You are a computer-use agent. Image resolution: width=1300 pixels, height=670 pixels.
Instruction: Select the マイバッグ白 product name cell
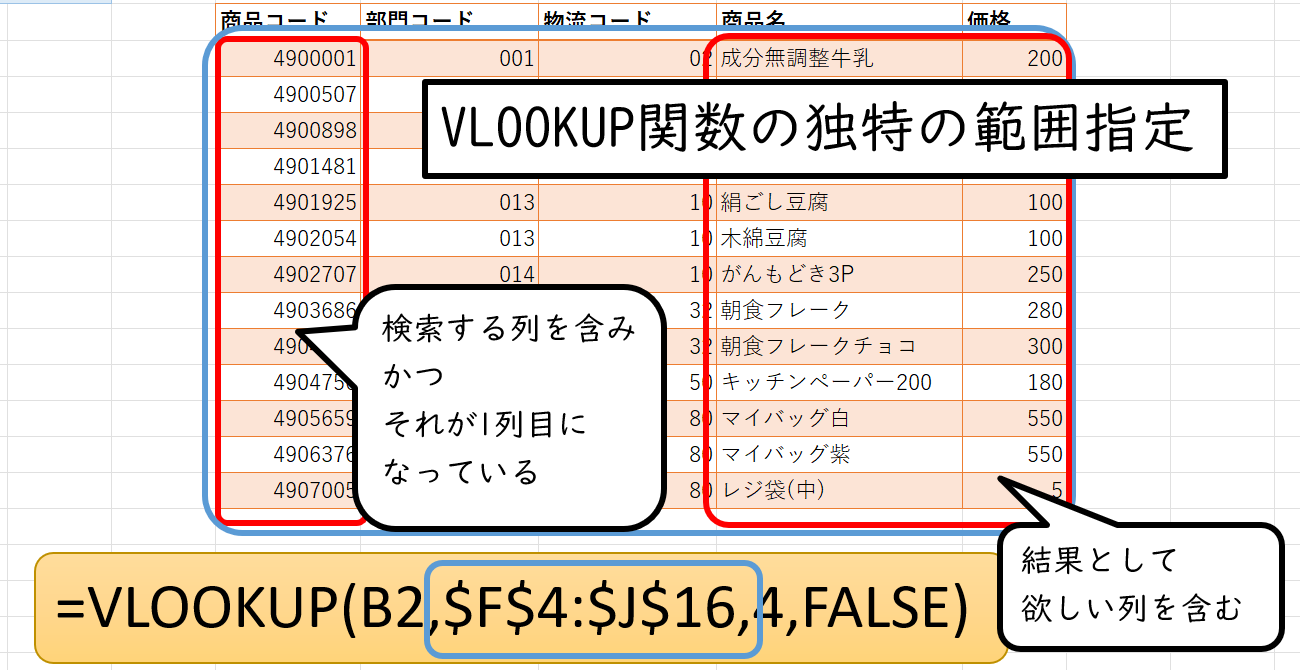click(x=839, y=418)
